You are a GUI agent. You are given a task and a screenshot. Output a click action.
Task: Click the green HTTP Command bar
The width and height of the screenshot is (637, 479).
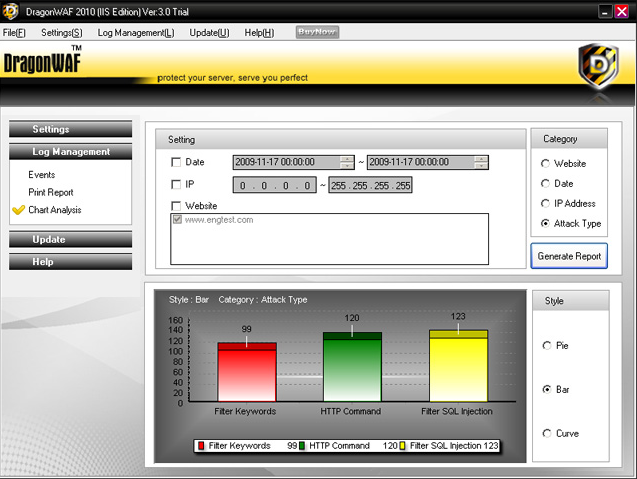pos(352,367)
